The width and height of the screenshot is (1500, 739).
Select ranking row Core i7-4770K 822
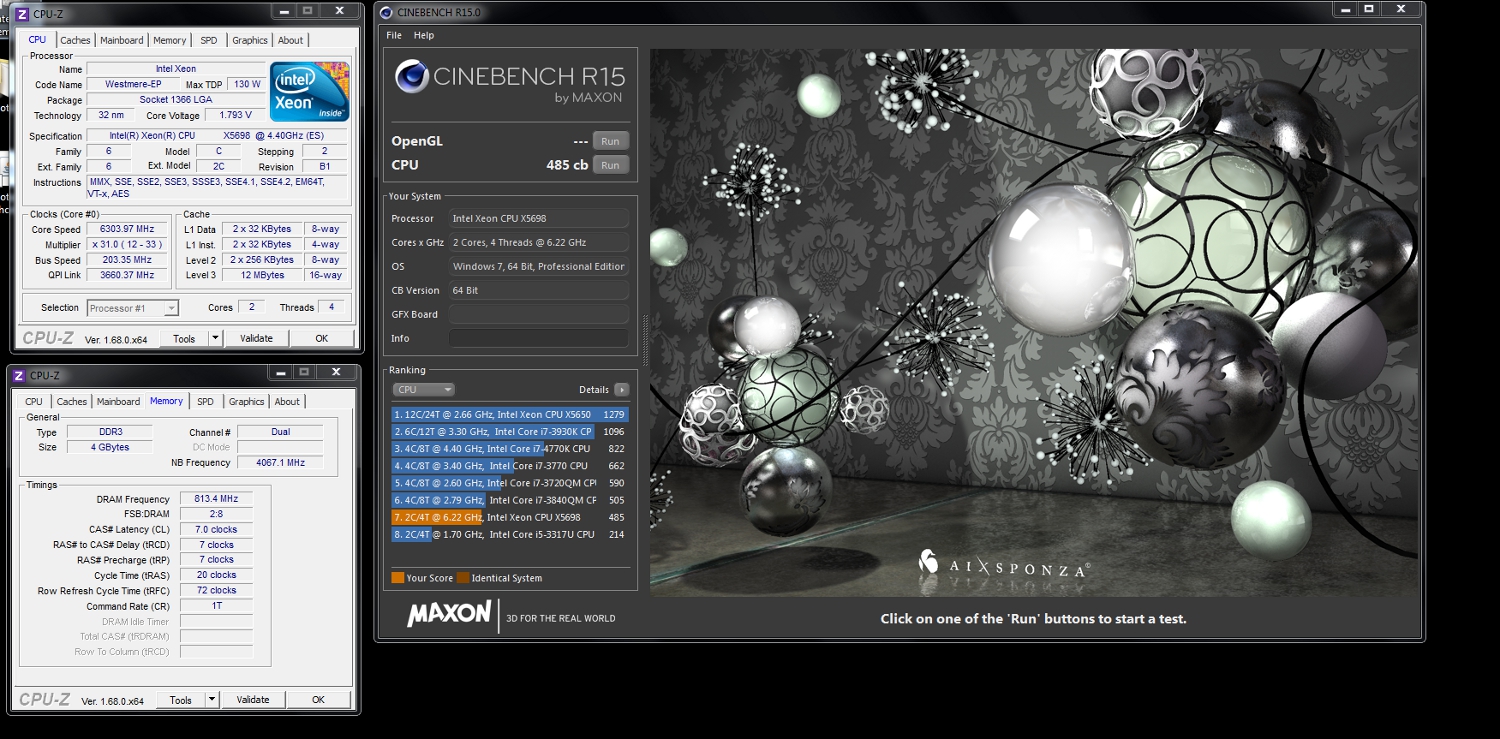pyautogui.click(x=510, y=449)
